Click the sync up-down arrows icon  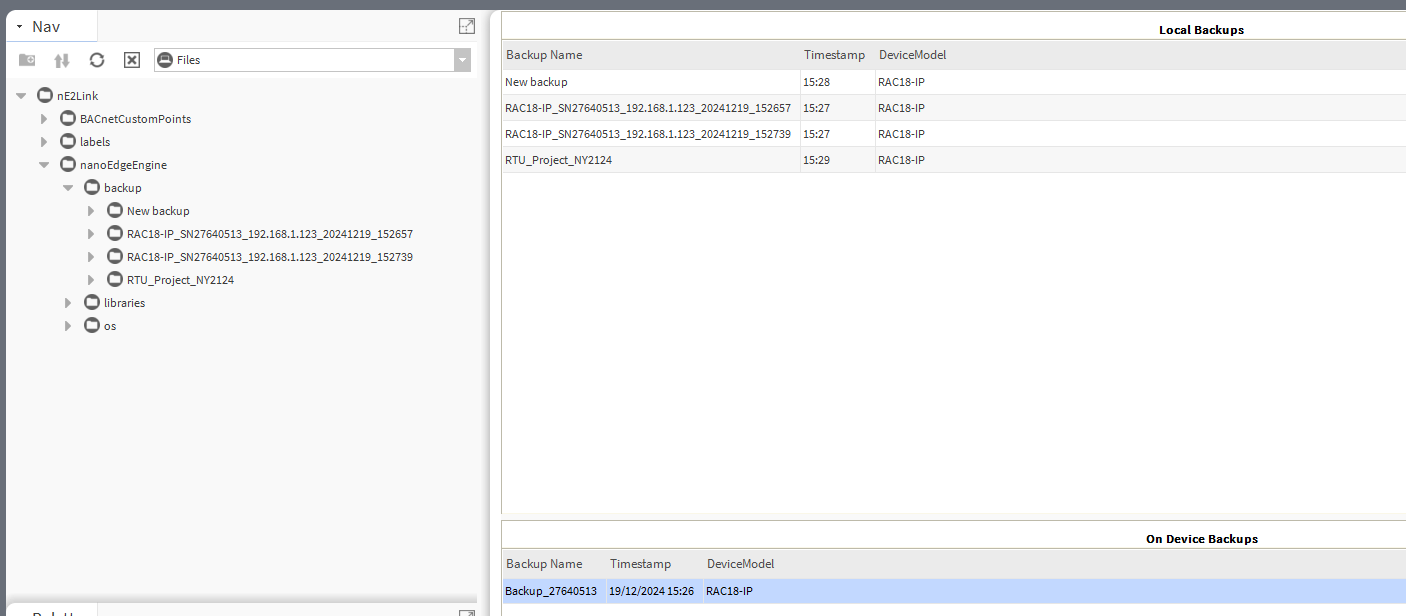point(62,60)
